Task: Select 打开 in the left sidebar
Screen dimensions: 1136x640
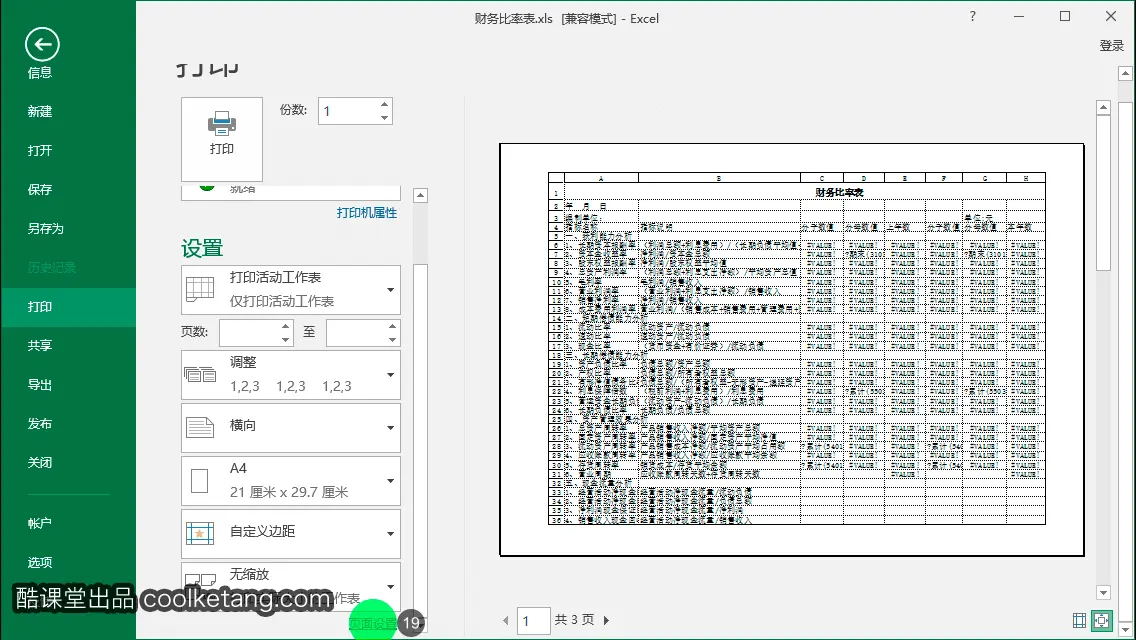Action: pos(40,151)
